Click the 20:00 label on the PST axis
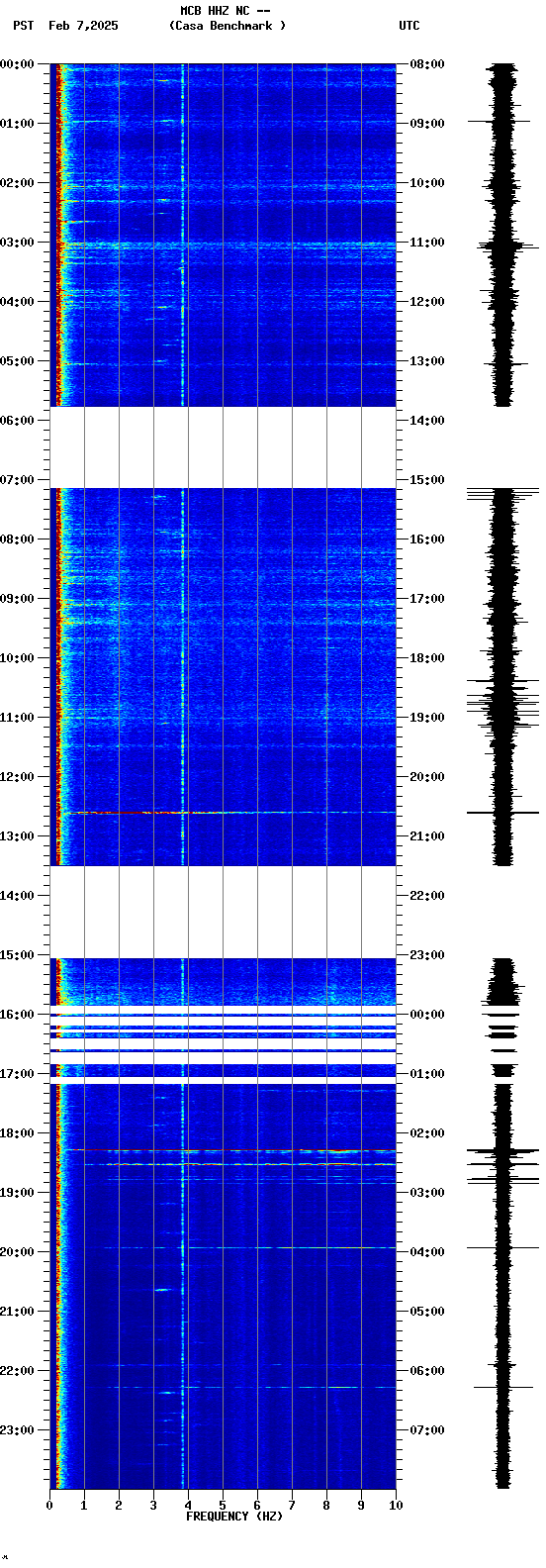The height and width of the screenshot is (1568, 546). click(x=17, y=1252)
